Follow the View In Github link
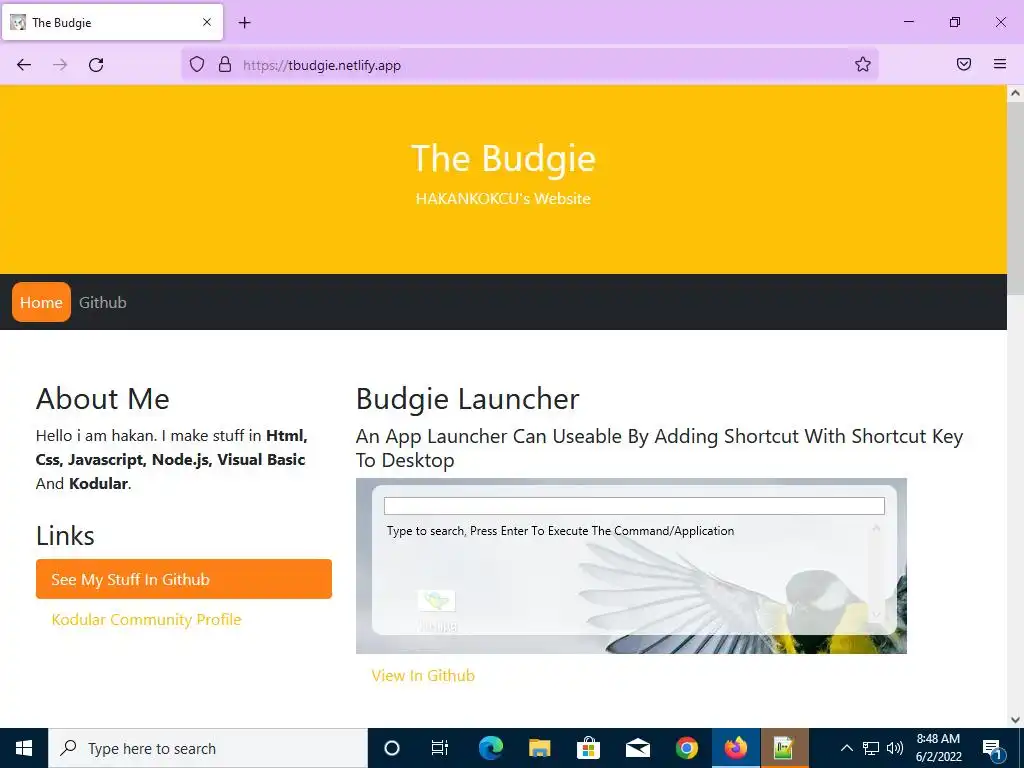Image resolution: width=1024 pixels, height=768 pixels. point(423,675)
